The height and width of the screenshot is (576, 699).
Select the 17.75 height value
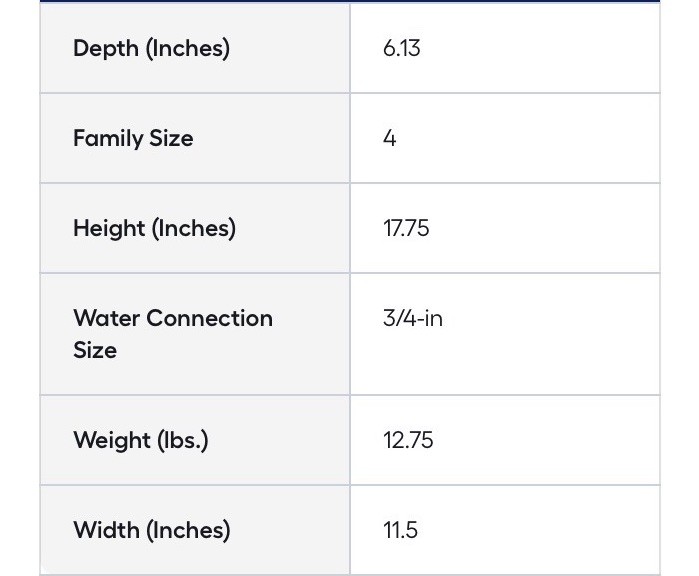click(x=406, y=228)
